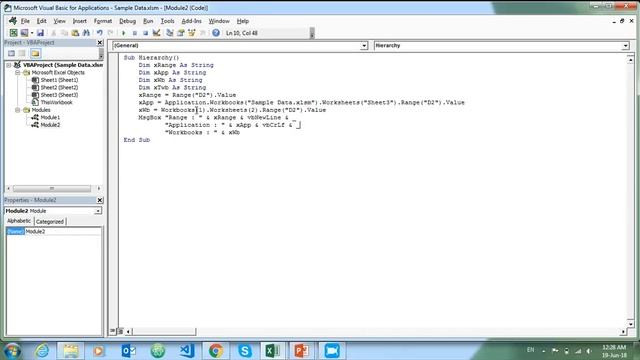The width and height of the screenshot is (640, 360).
Task: Open Excel from the Windows taskbar
Action: pyautogui.click(x=273, y=351)
